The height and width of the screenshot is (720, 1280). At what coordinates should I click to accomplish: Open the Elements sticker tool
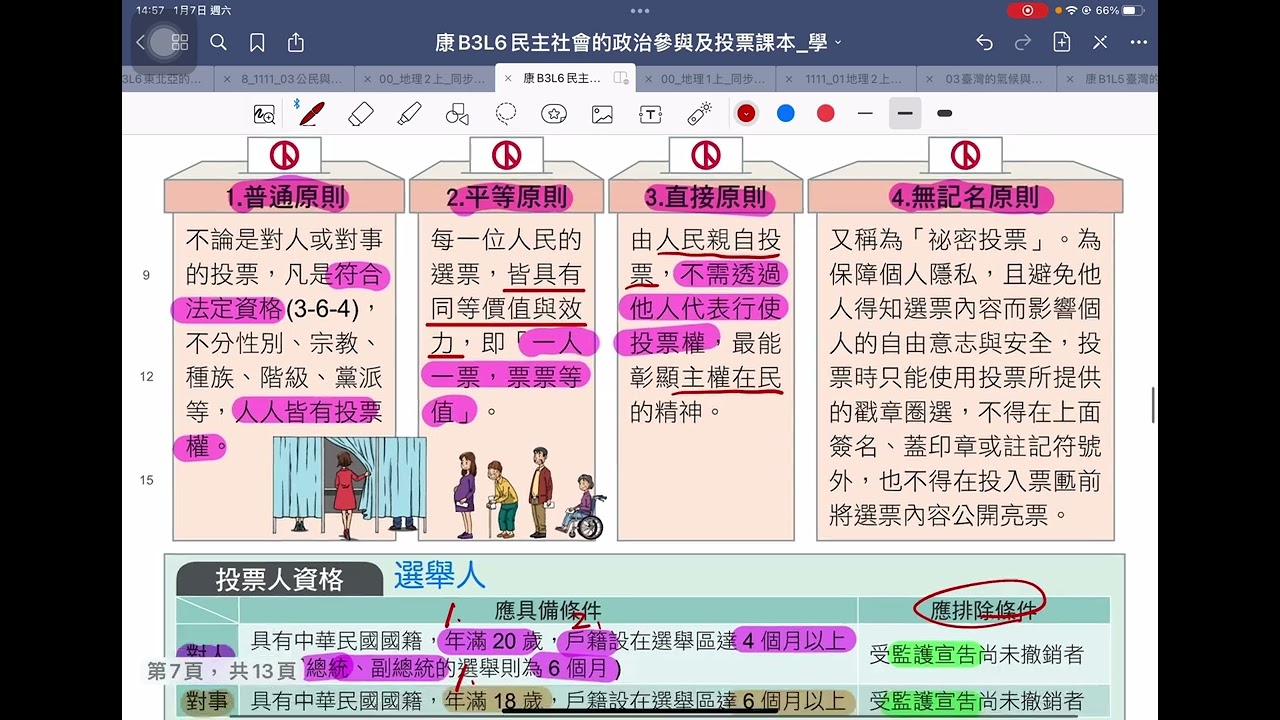[x=554, y=114]
